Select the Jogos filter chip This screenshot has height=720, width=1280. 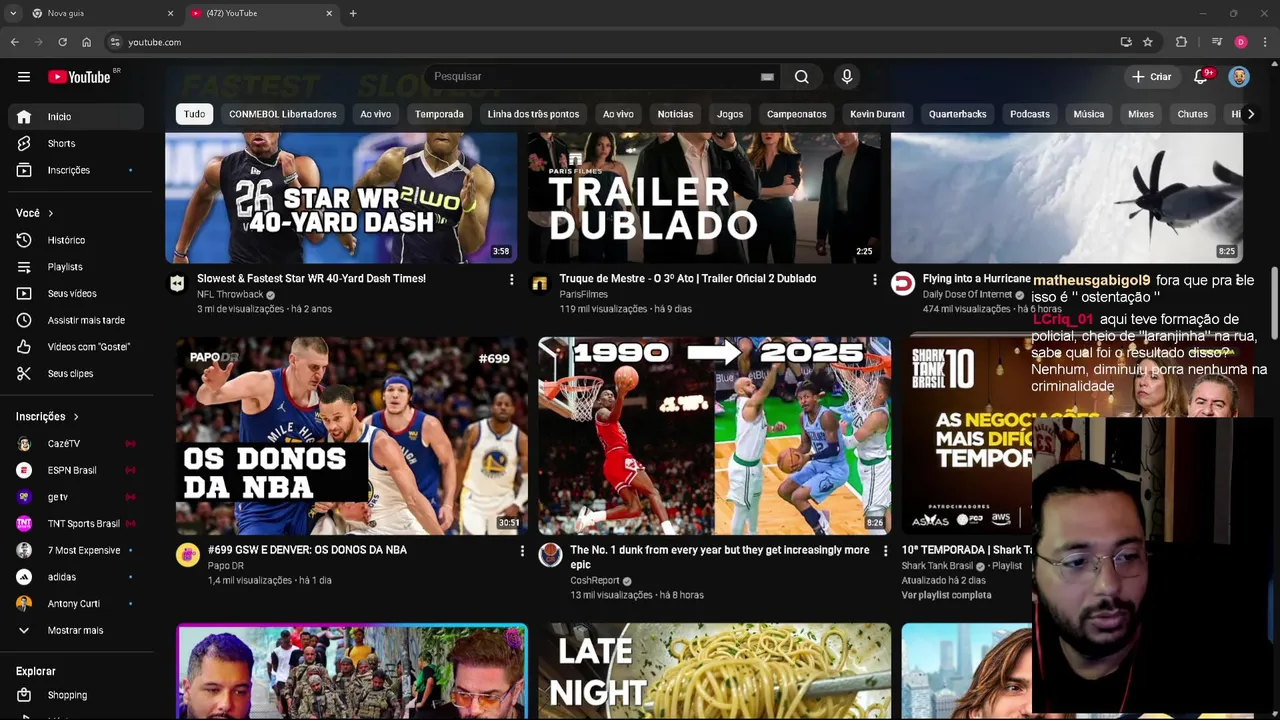point(730,114)
